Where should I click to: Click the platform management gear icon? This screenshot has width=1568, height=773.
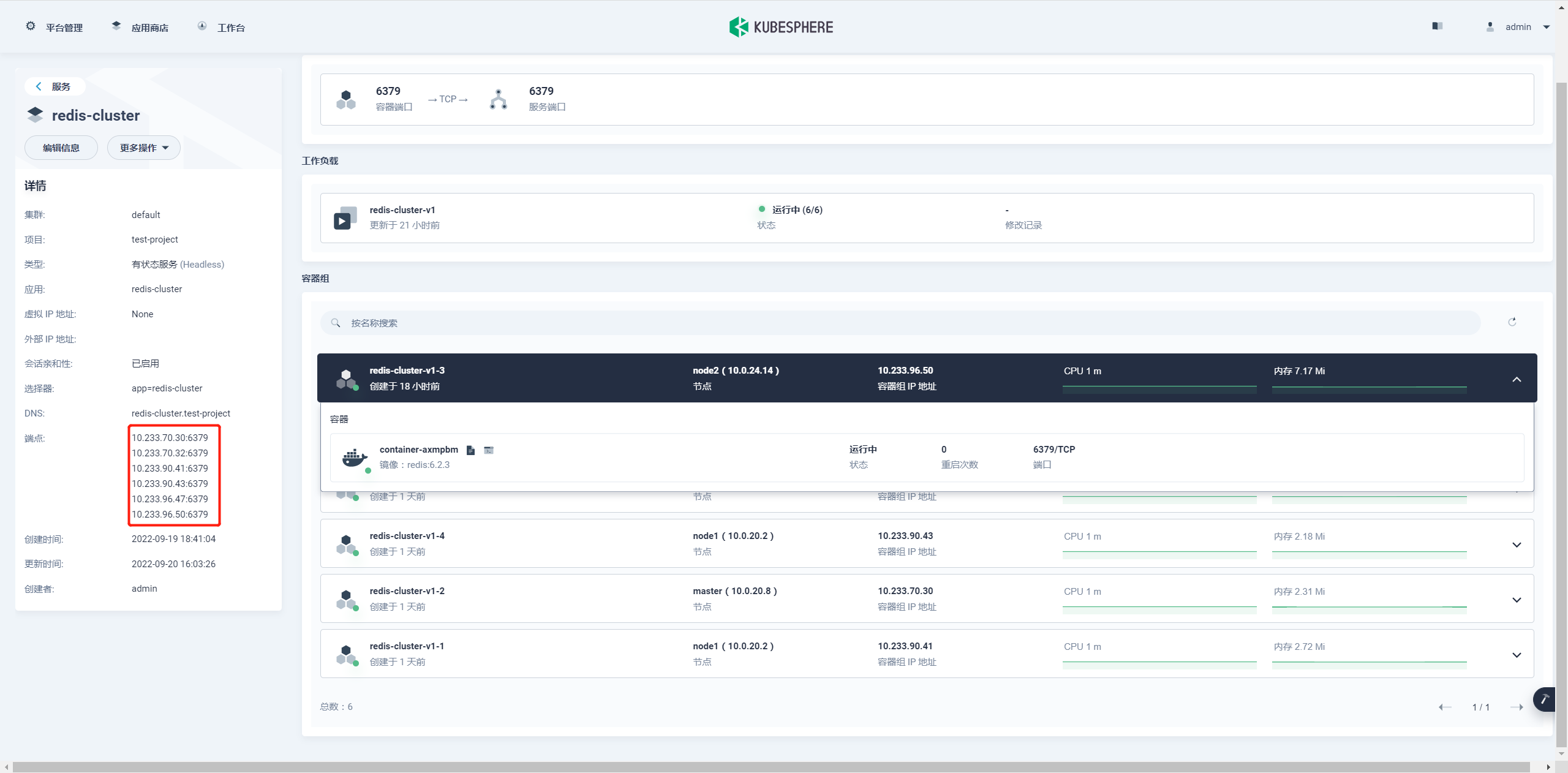[31, 27]
